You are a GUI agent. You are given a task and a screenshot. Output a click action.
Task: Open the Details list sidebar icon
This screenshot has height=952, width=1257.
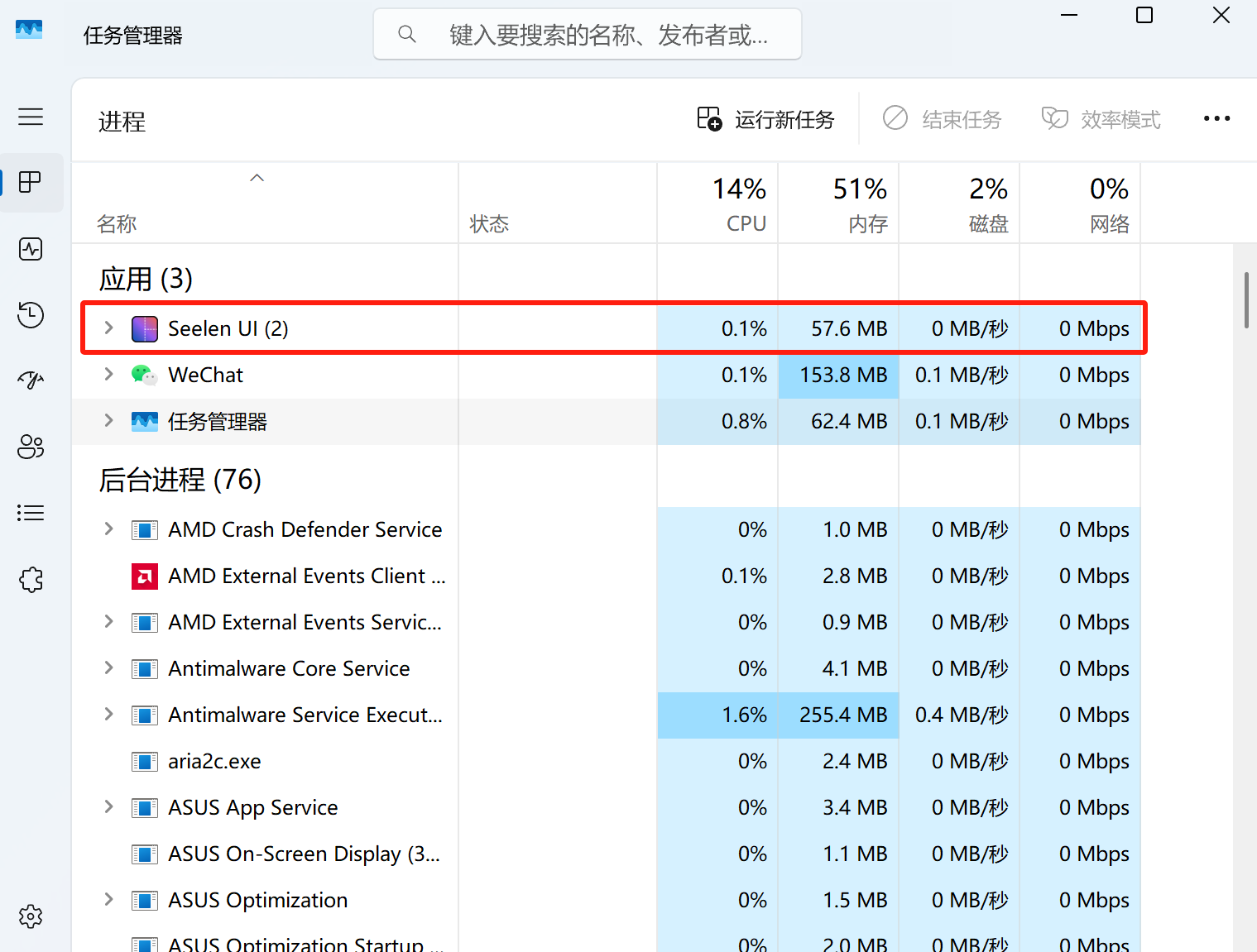coord(31,513)
